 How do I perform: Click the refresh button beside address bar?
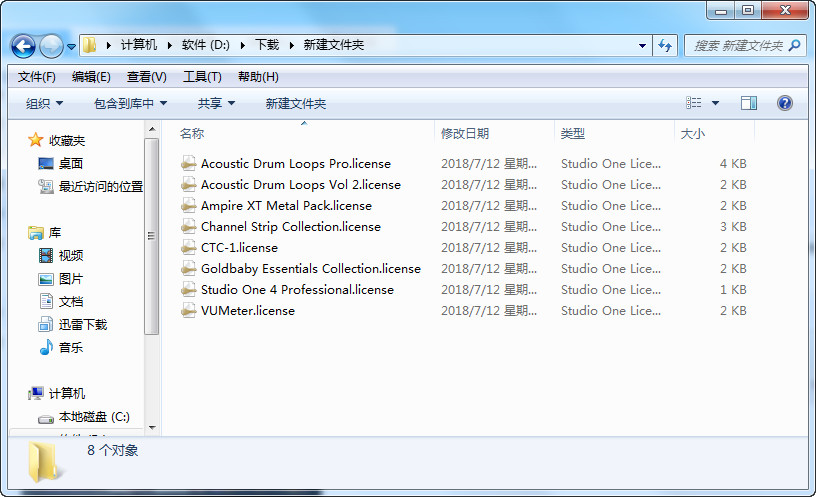tap(665, 46)
